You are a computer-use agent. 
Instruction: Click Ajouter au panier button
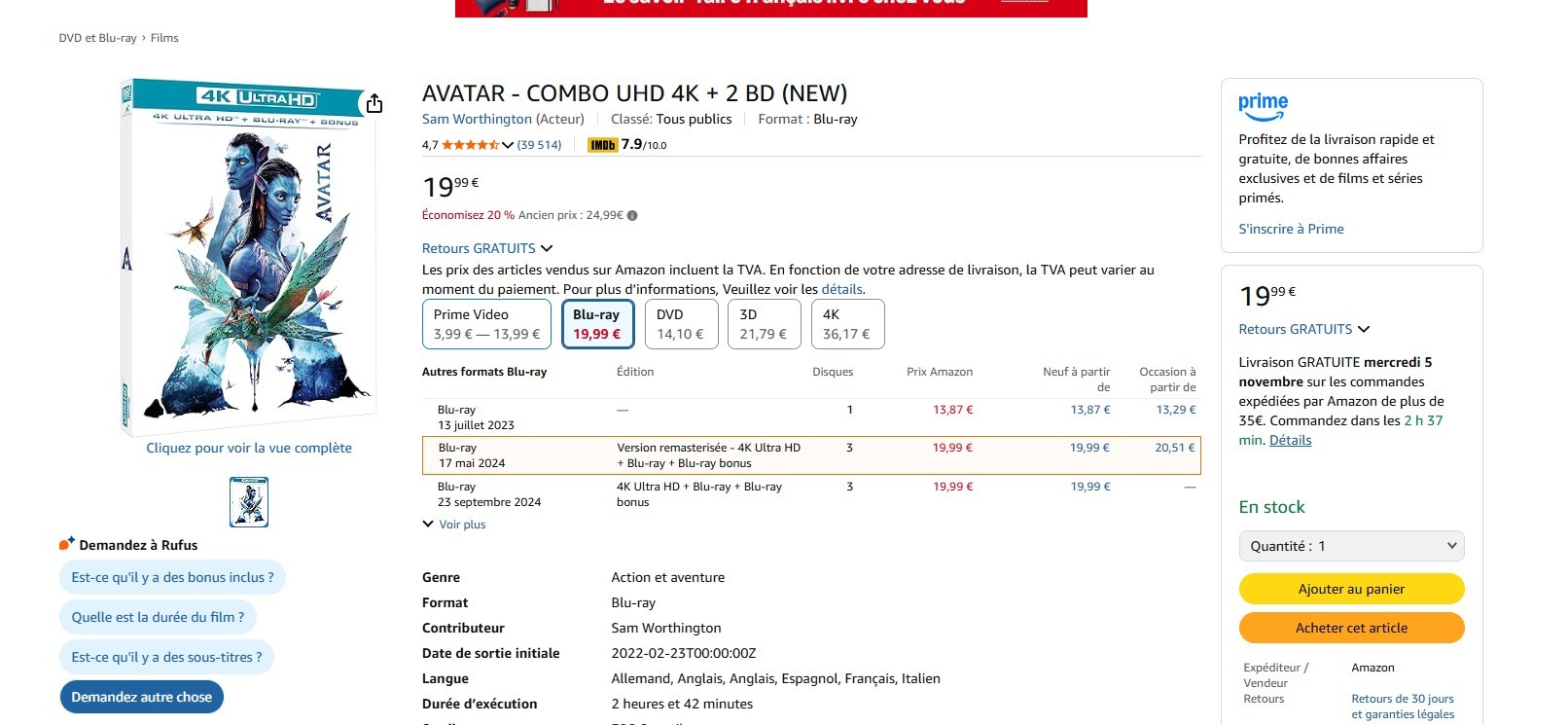1351,589
